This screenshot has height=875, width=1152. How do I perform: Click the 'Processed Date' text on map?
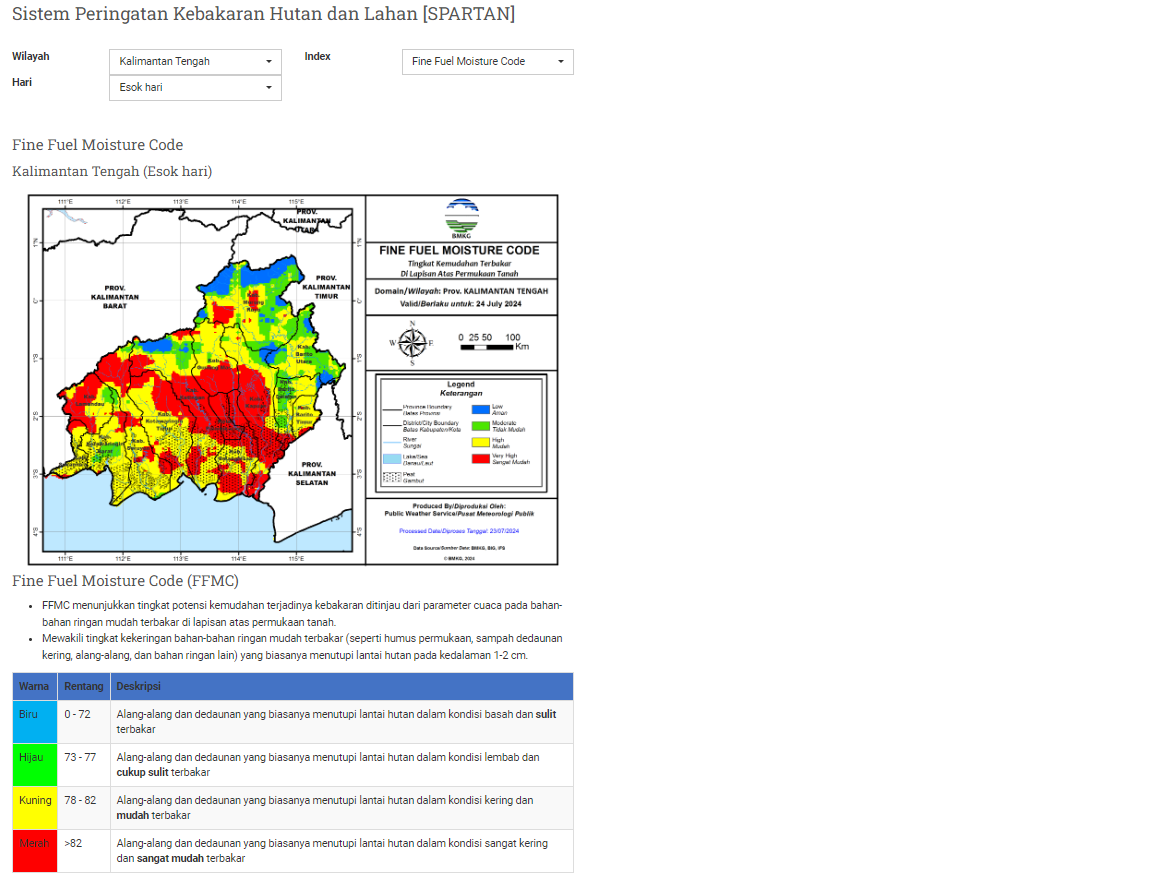coord(459,530)
